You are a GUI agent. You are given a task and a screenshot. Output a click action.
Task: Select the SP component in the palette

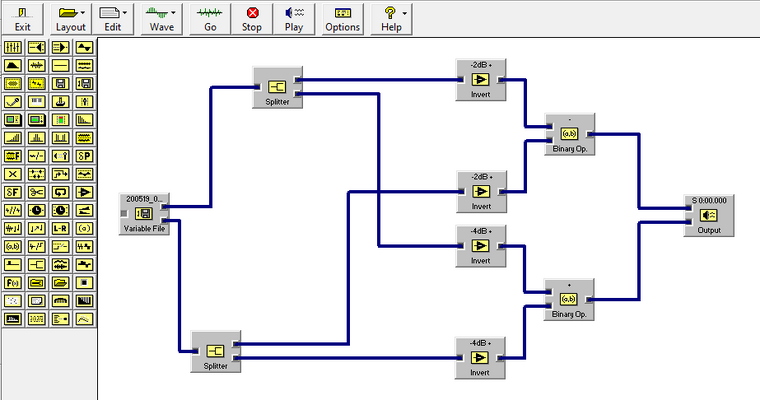coord(84,156)
